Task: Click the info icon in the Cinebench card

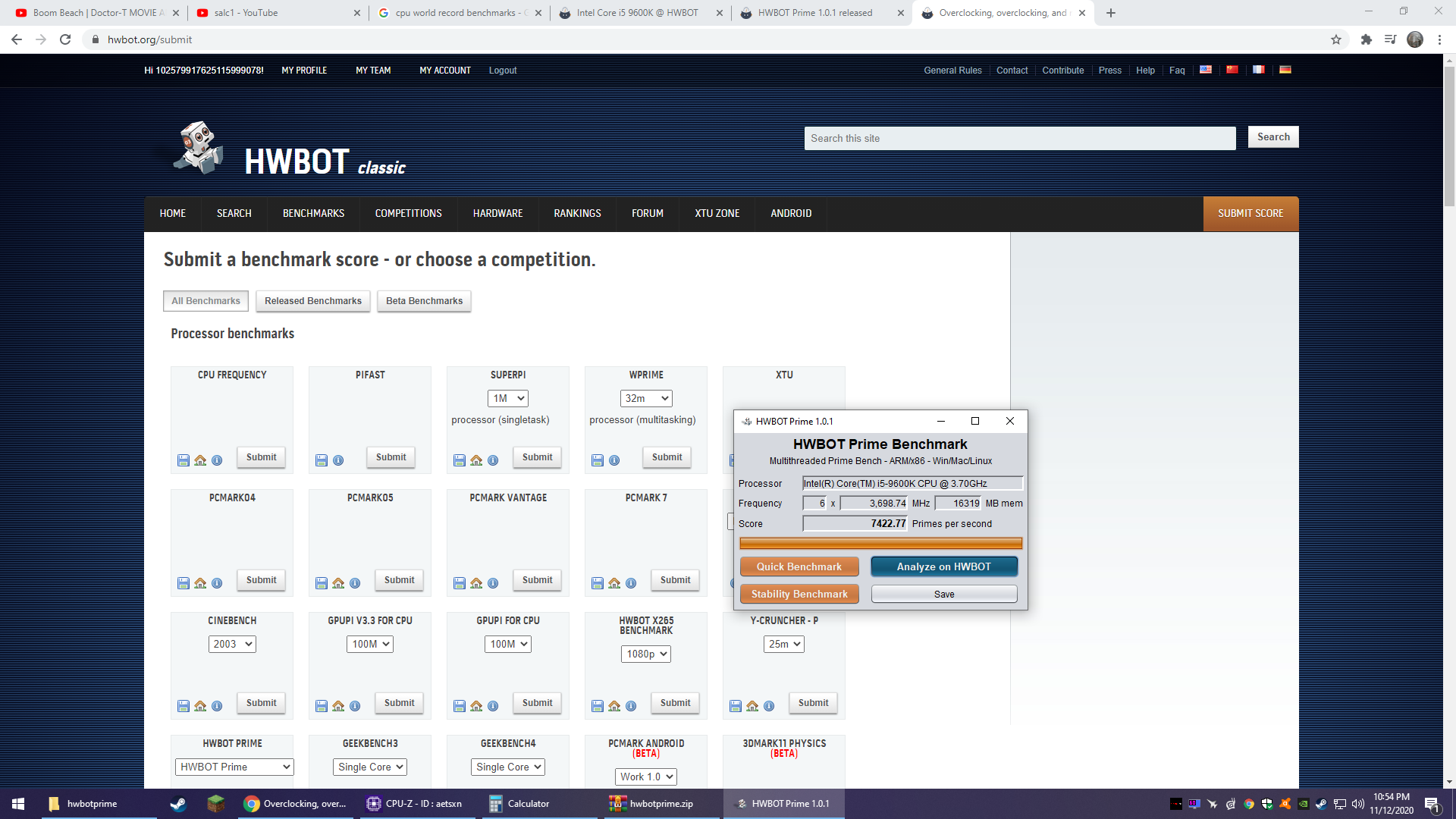Action: click(x=217, y=706)
